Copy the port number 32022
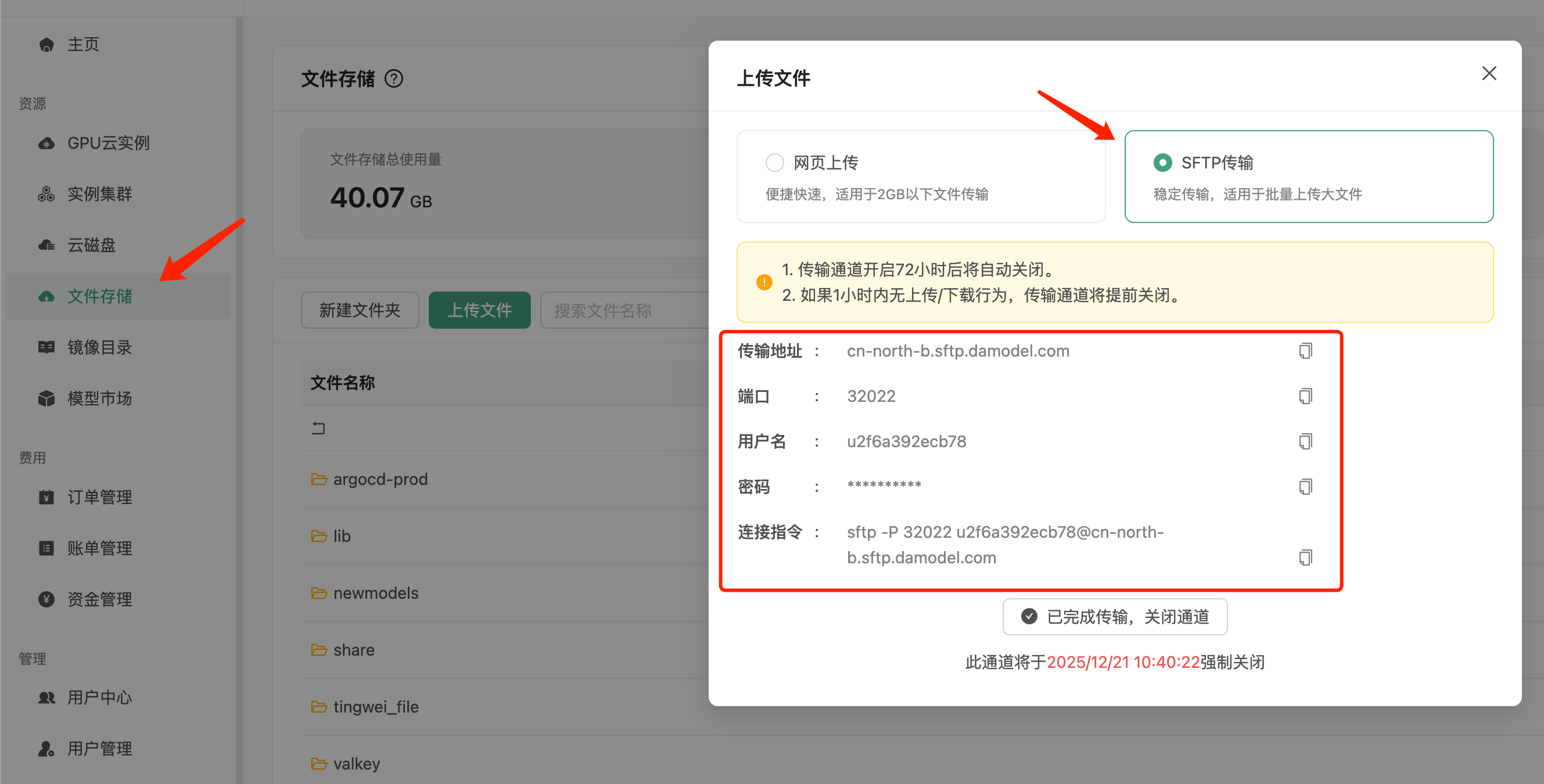Screen dimensions: 1544x784 coord(1305,396)
